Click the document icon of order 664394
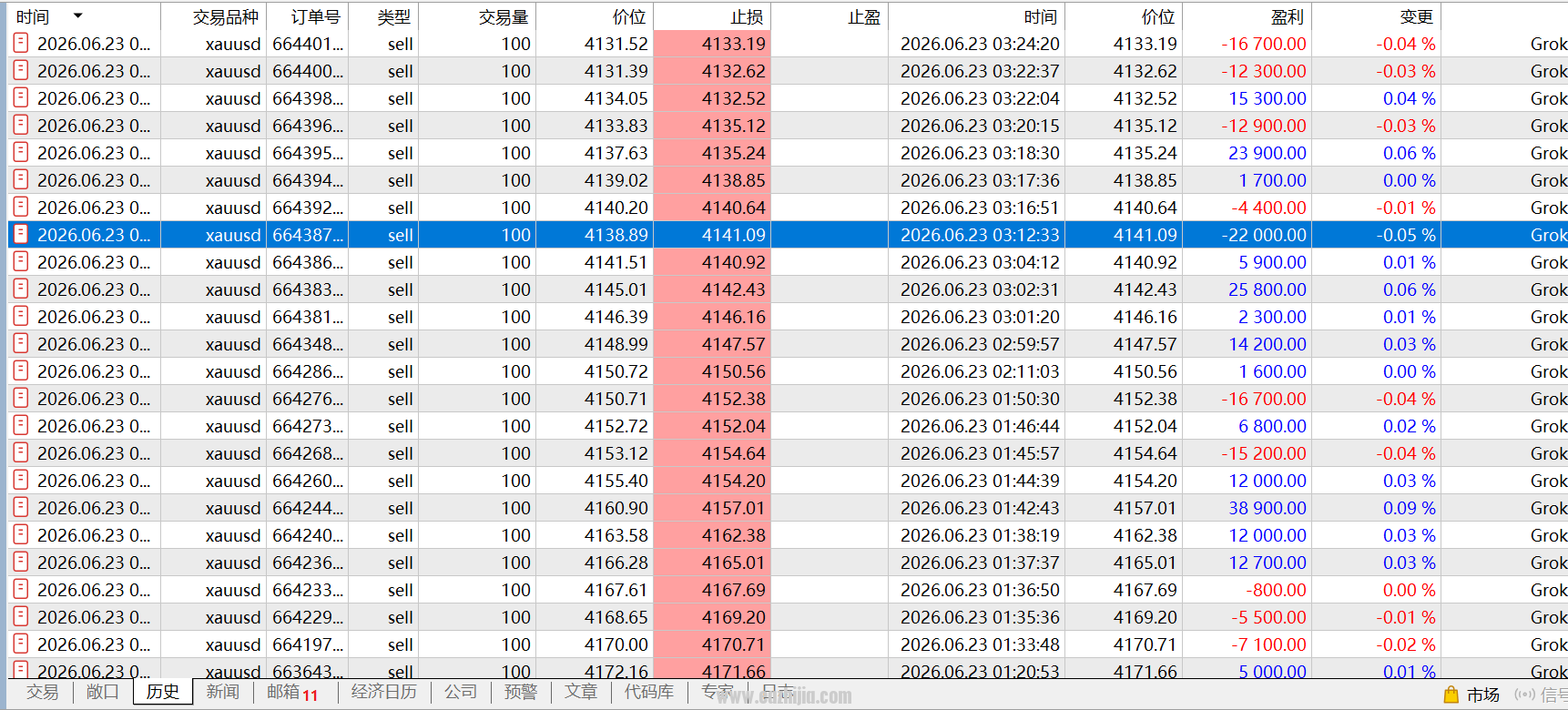The image size is (1568, 710). (x=21, y=179)
